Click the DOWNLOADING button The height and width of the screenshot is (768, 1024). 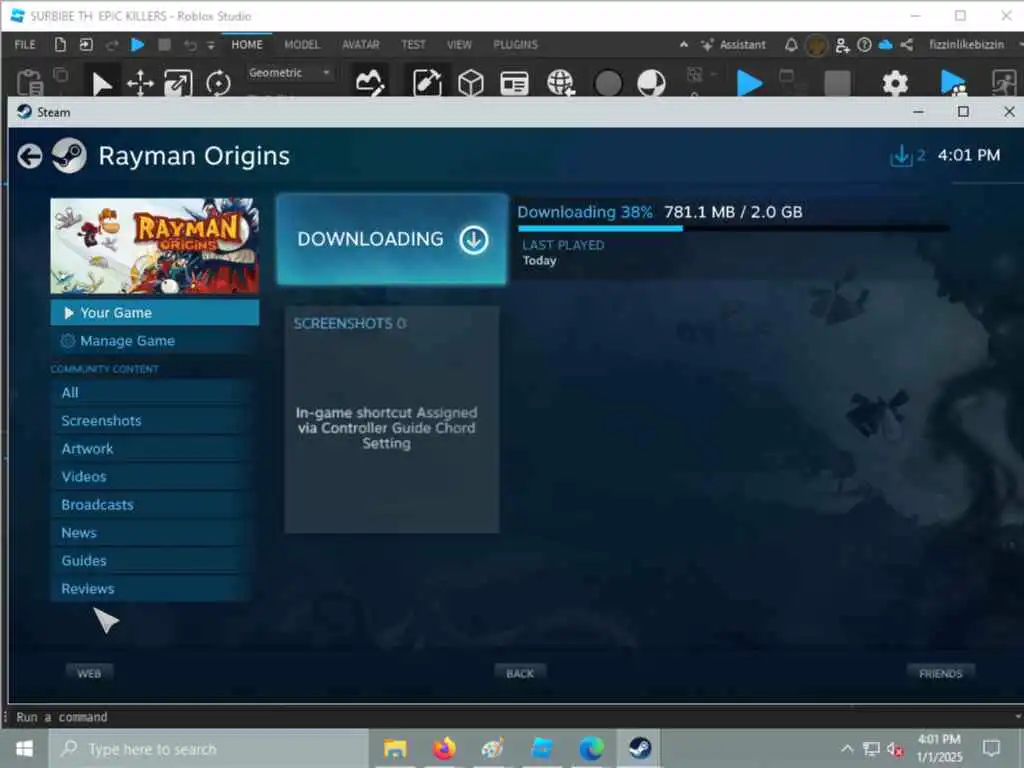(x=392, y=239)
